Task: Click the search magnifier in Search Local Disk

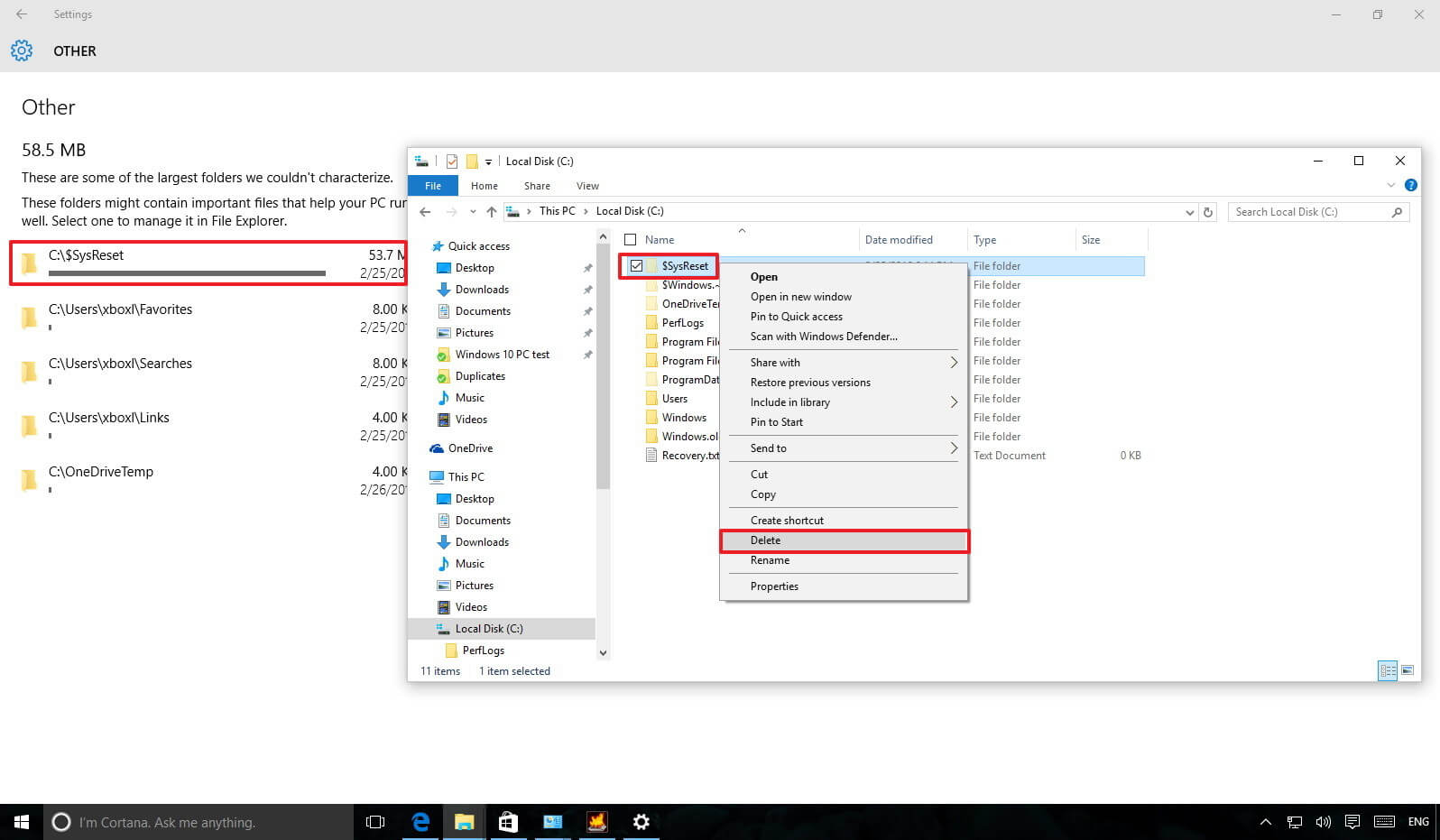Action: click(x=1397, y=212)
